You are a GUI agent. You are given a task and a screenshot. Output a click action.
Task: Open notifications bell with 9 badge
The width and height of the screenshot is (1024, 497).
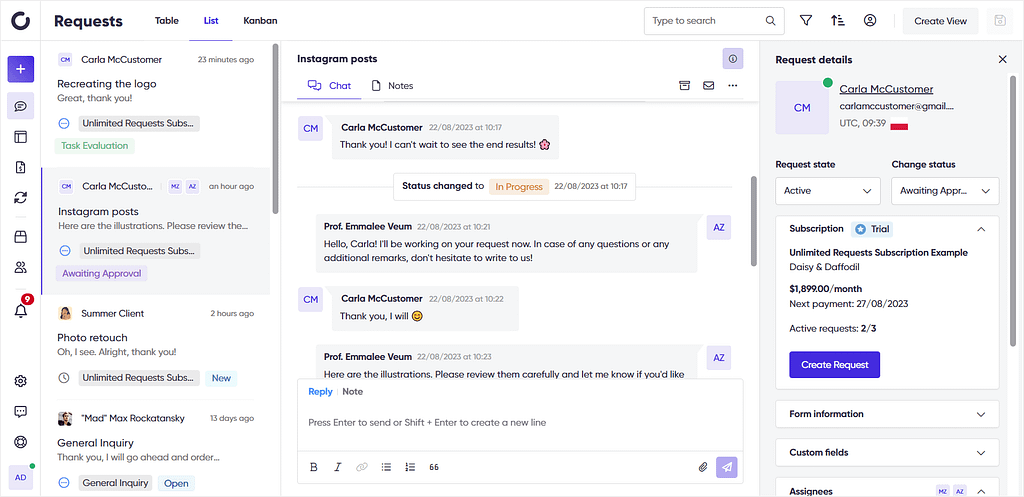(22, 310)
